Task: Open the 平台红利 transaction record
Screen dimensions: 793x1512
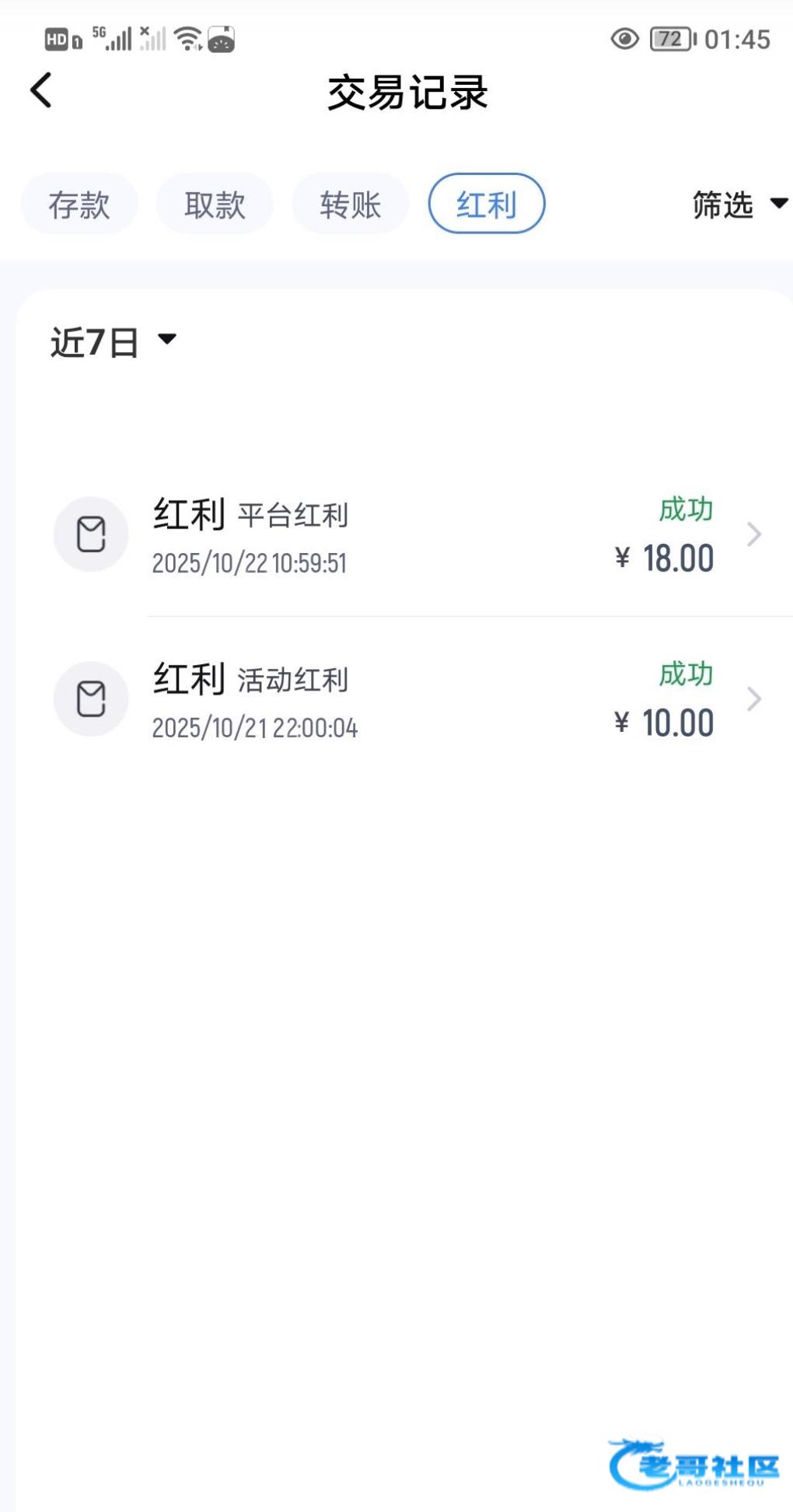Action: point(389,535)
